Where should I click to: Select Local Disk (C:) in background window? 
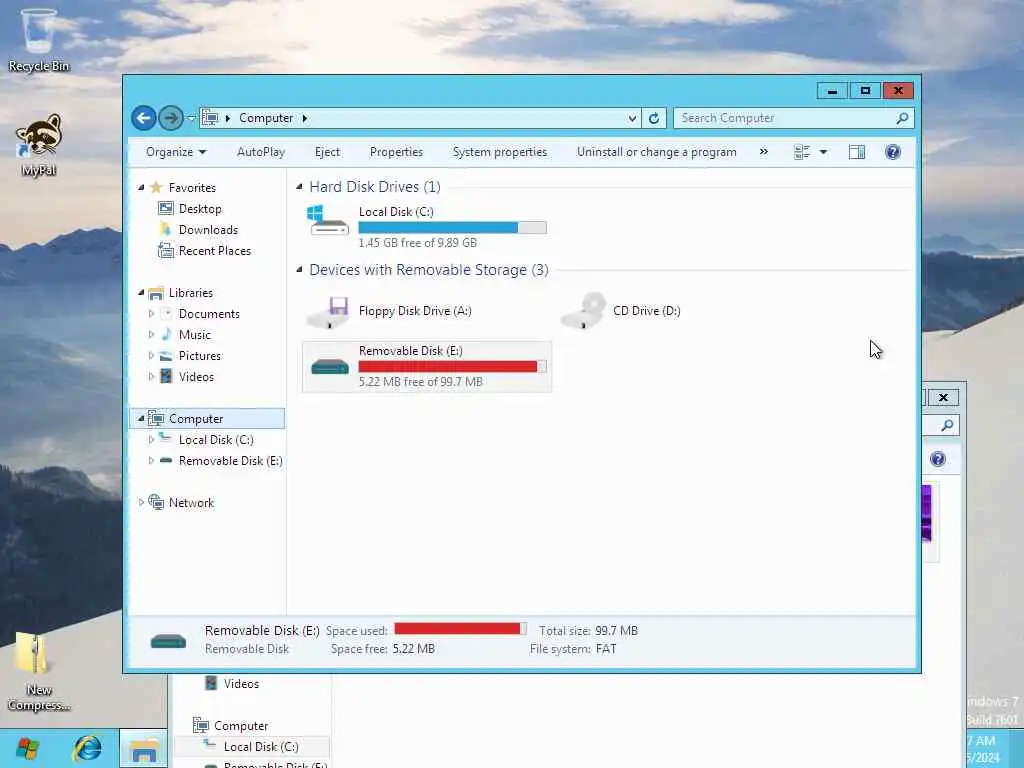pos(261,746)
